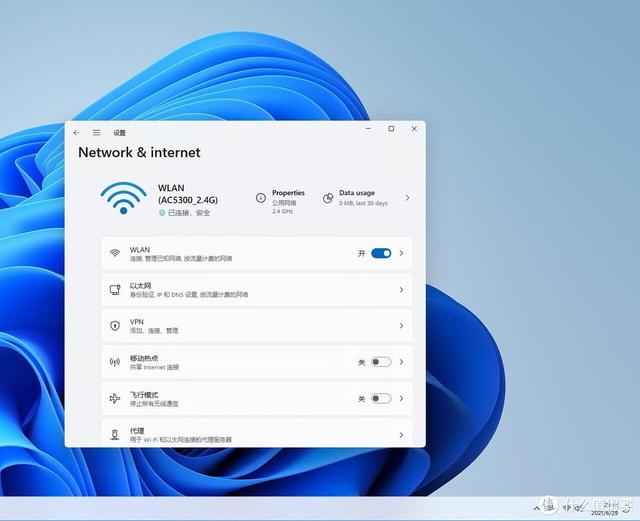Expand the WLAN row chevron
Image resolution: width=640 pixels, height=521 pixels.
[x=402, y=253]
